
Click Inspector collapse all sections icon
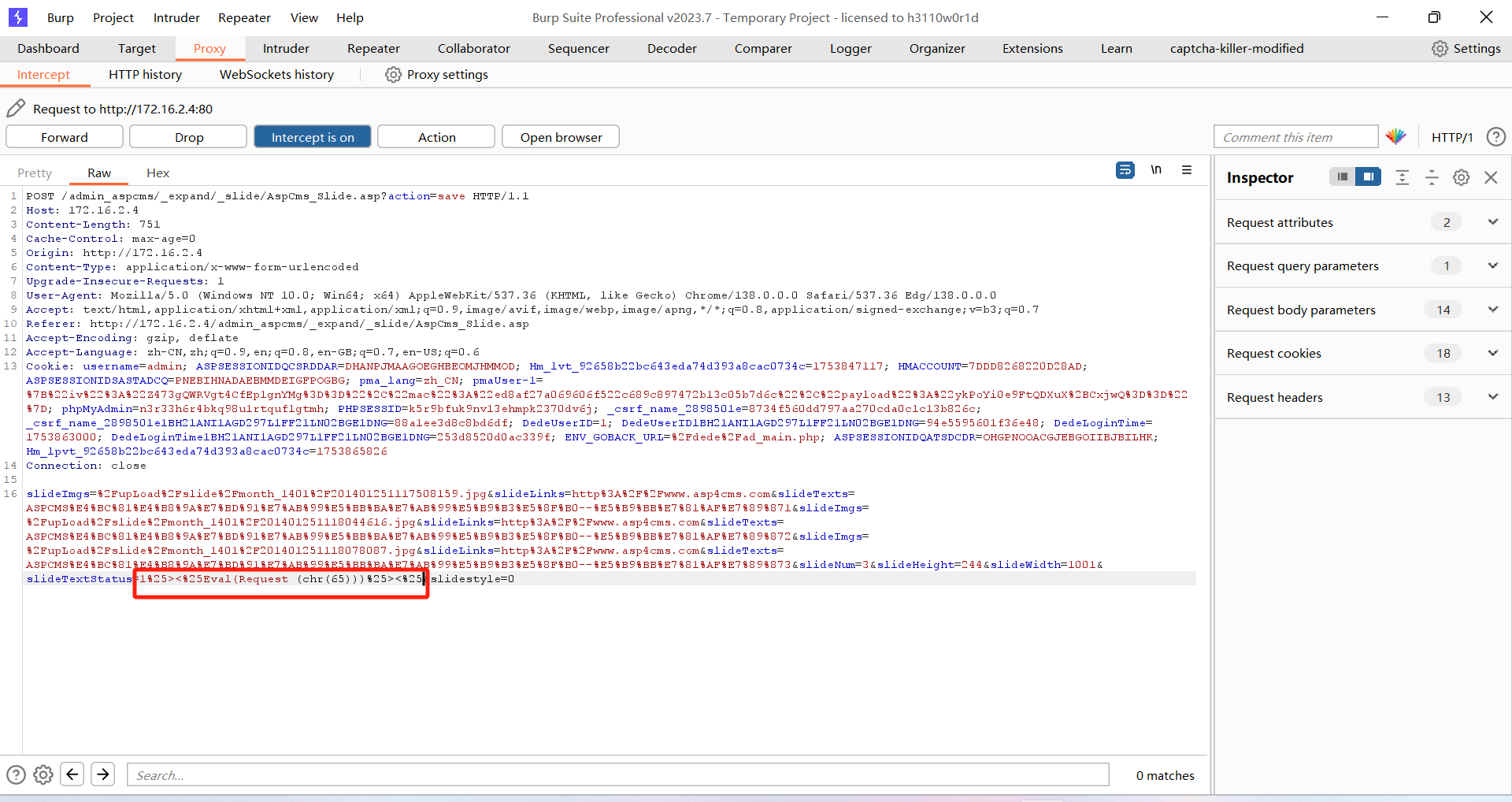pyautogui.click(x=1432, y=177)
